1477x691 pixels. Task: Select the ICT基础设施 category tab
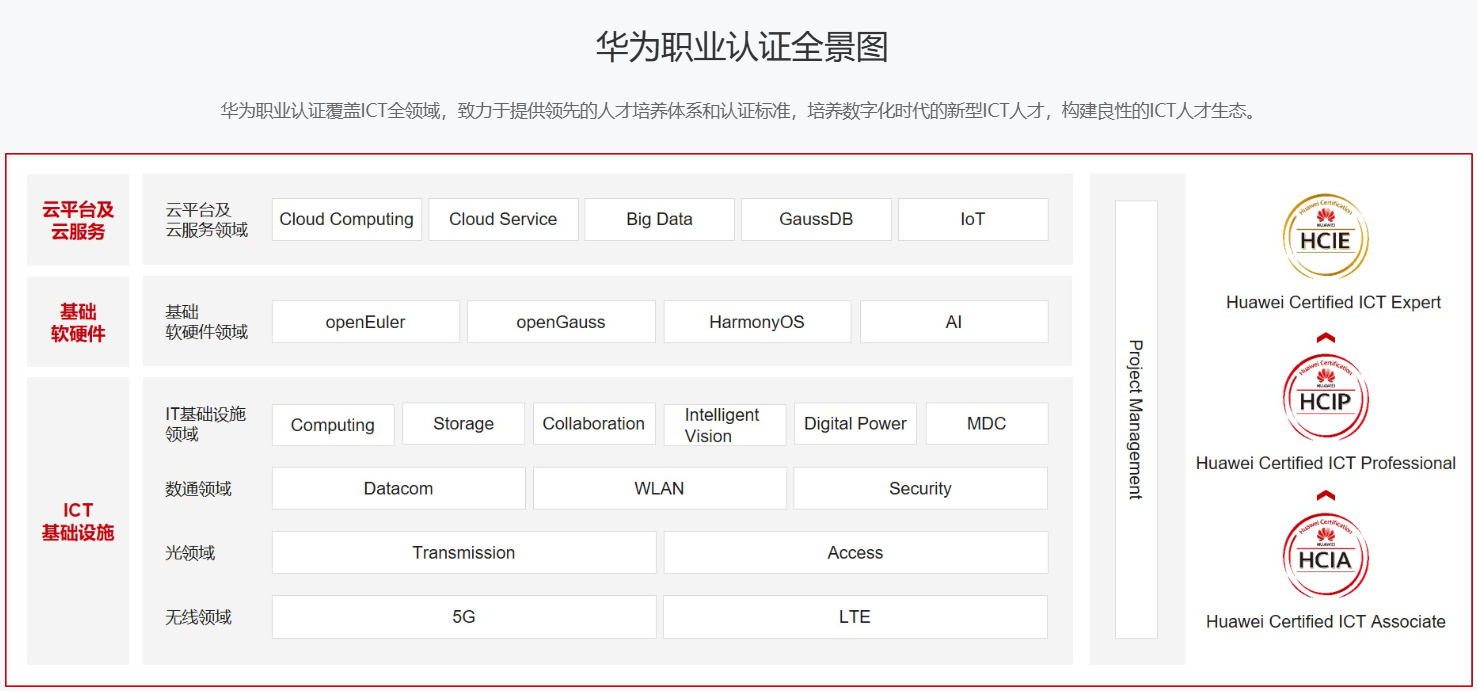[78, 521]
